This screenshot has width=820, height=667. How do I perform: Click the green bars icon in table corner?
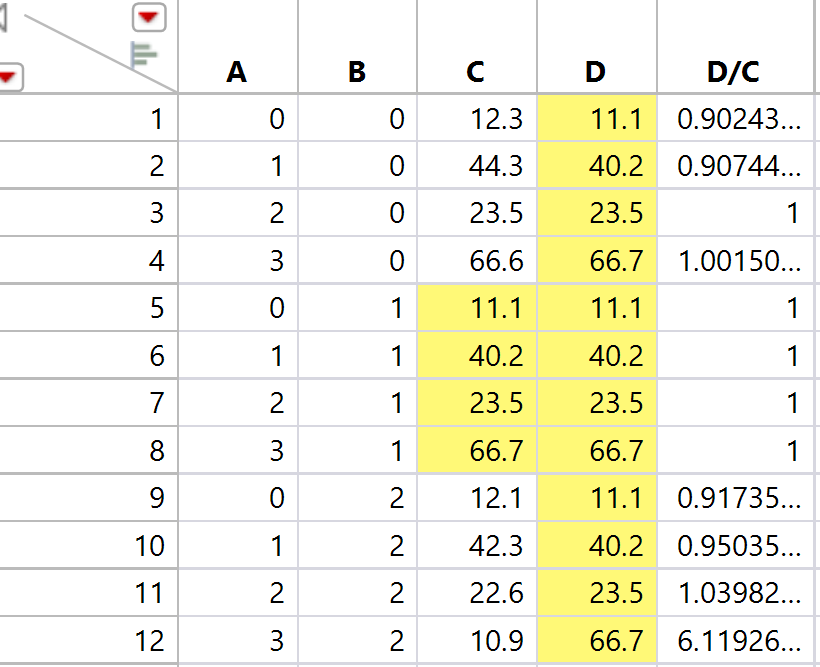[143, 55]
